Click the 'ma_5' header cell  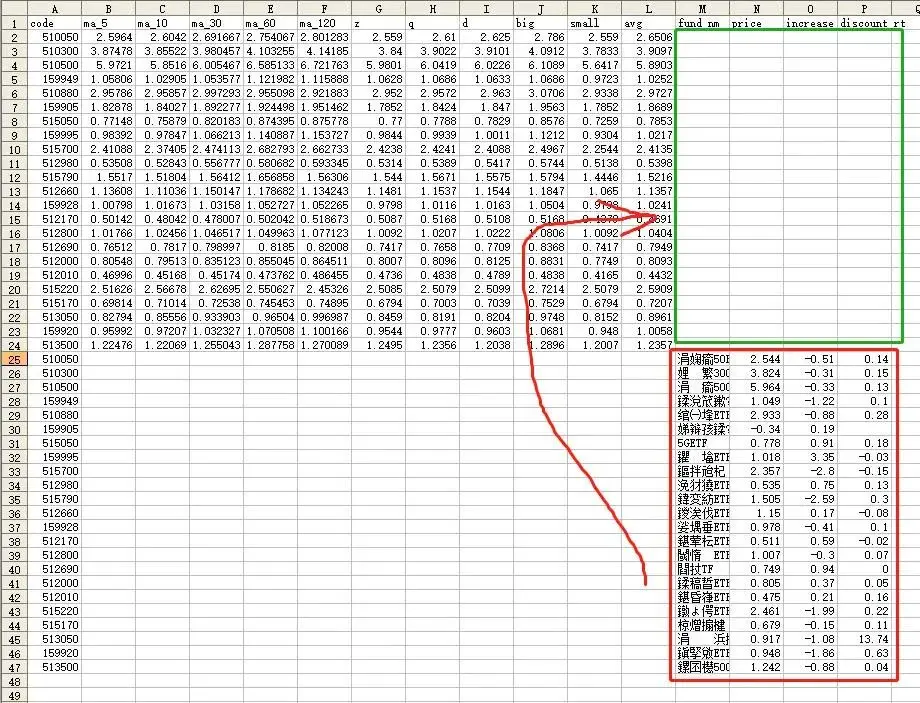coord(109,23)
